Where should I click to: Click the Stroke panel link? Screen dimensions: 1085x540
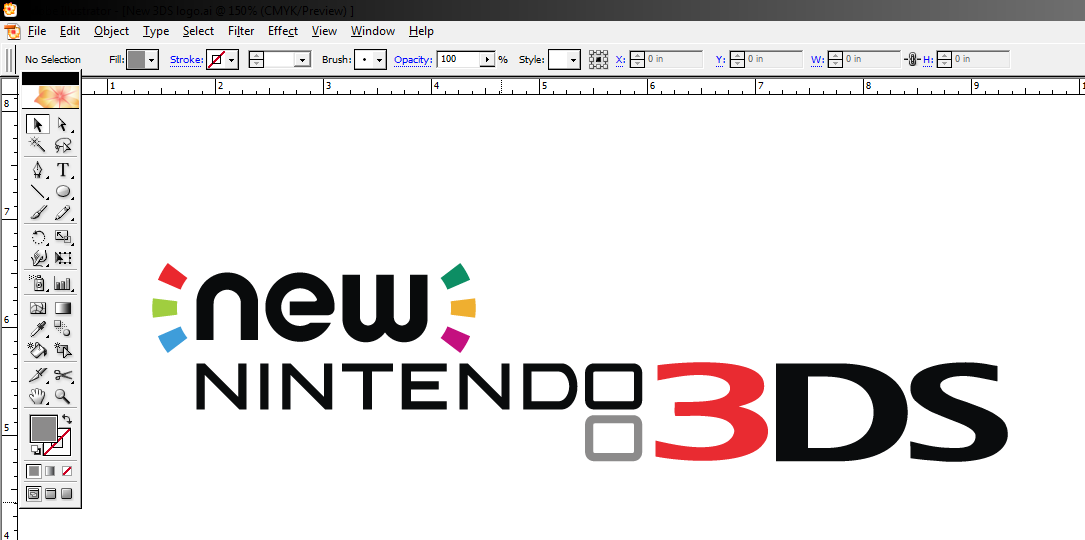pos(186,60)
